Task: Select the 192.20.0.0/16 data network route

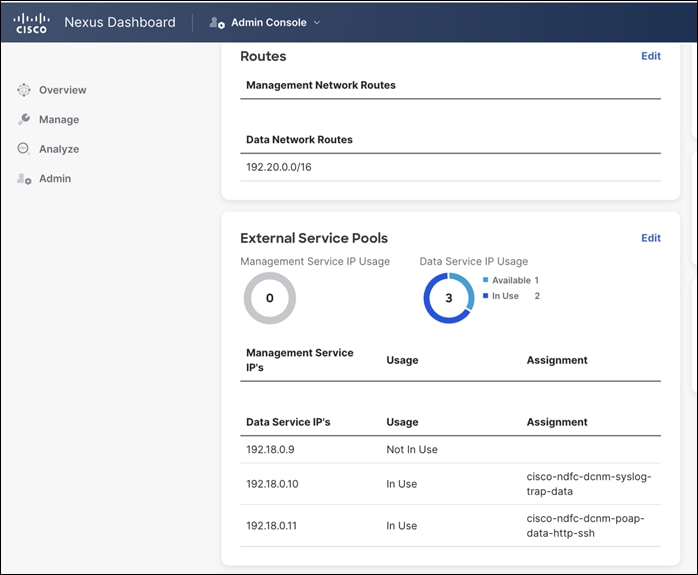Action: (x=279, y=167)
